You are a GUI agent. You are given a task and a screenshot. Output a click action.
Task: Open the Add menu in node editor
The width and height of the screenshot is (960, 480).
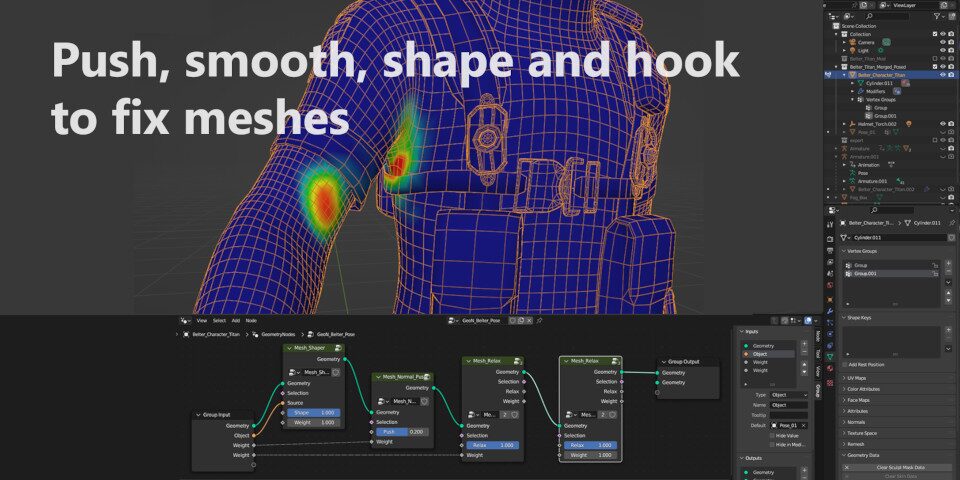coord(235,321)
